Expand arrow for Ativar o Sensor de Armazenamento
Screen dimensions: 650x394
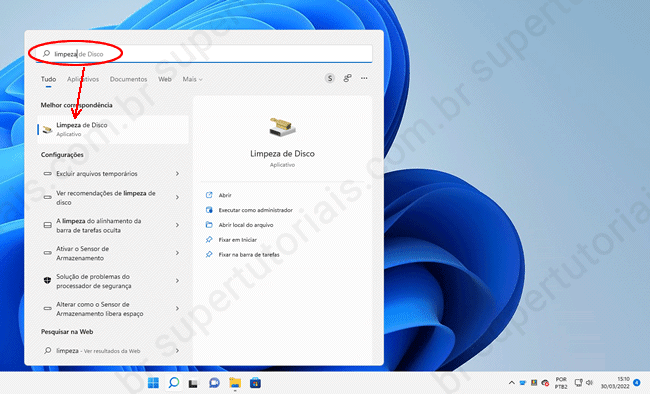coord(177,253)
